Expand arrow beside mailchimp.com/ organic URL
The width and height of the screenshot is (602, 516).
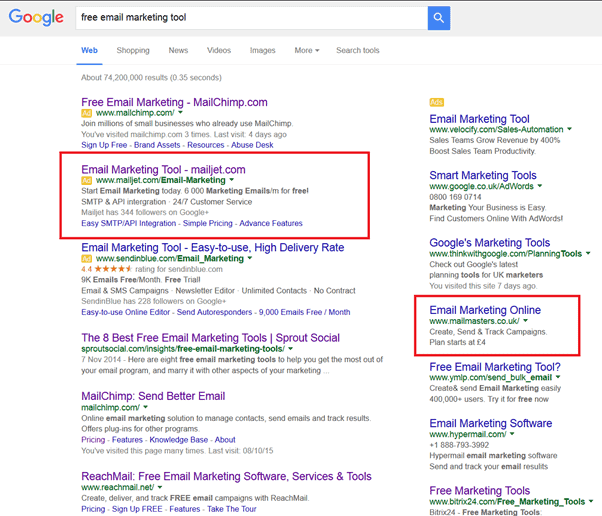point(146,407)
